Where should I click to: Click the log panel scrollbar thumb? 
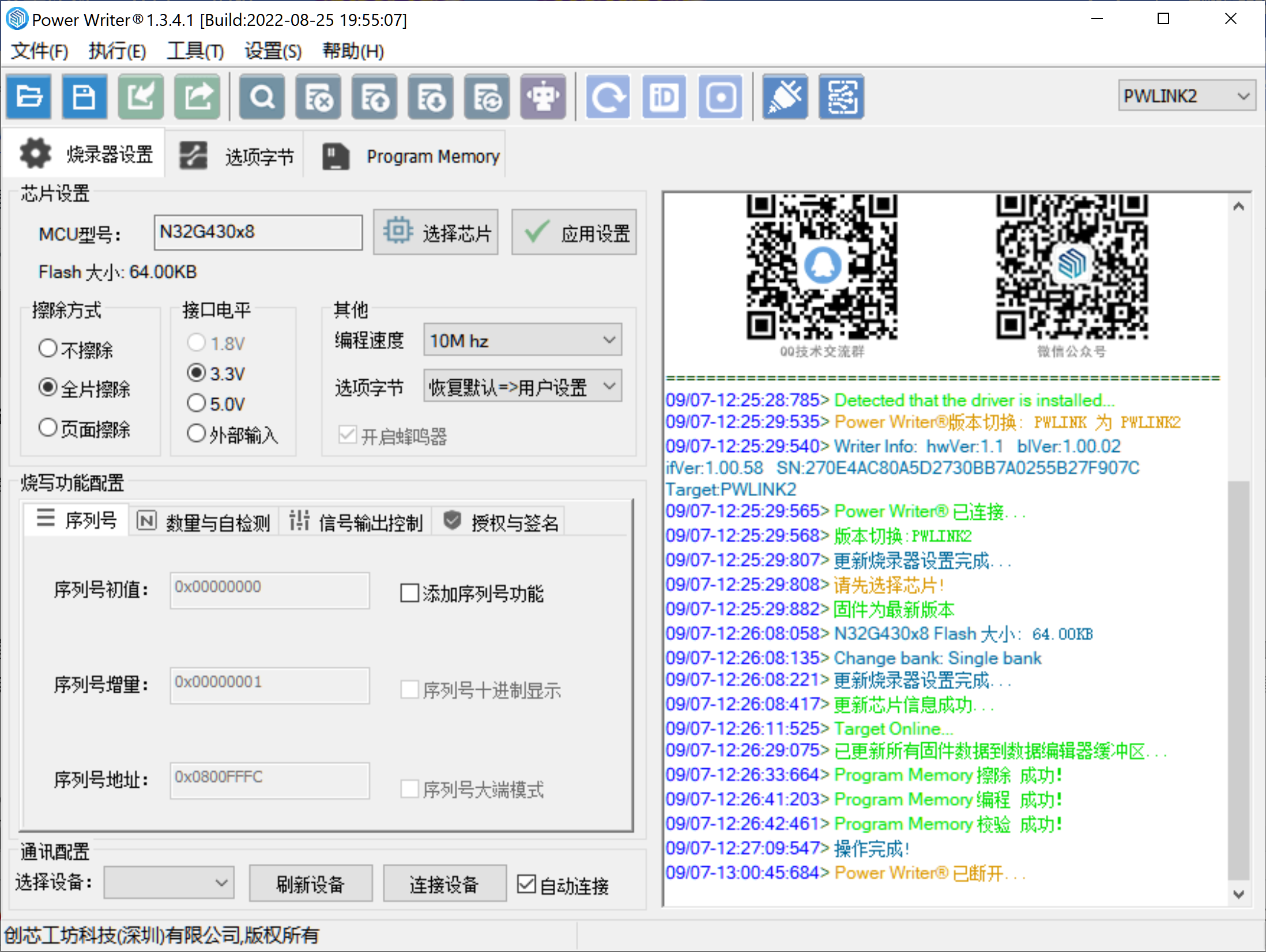pyautogui.click(x=1238, y=680)
